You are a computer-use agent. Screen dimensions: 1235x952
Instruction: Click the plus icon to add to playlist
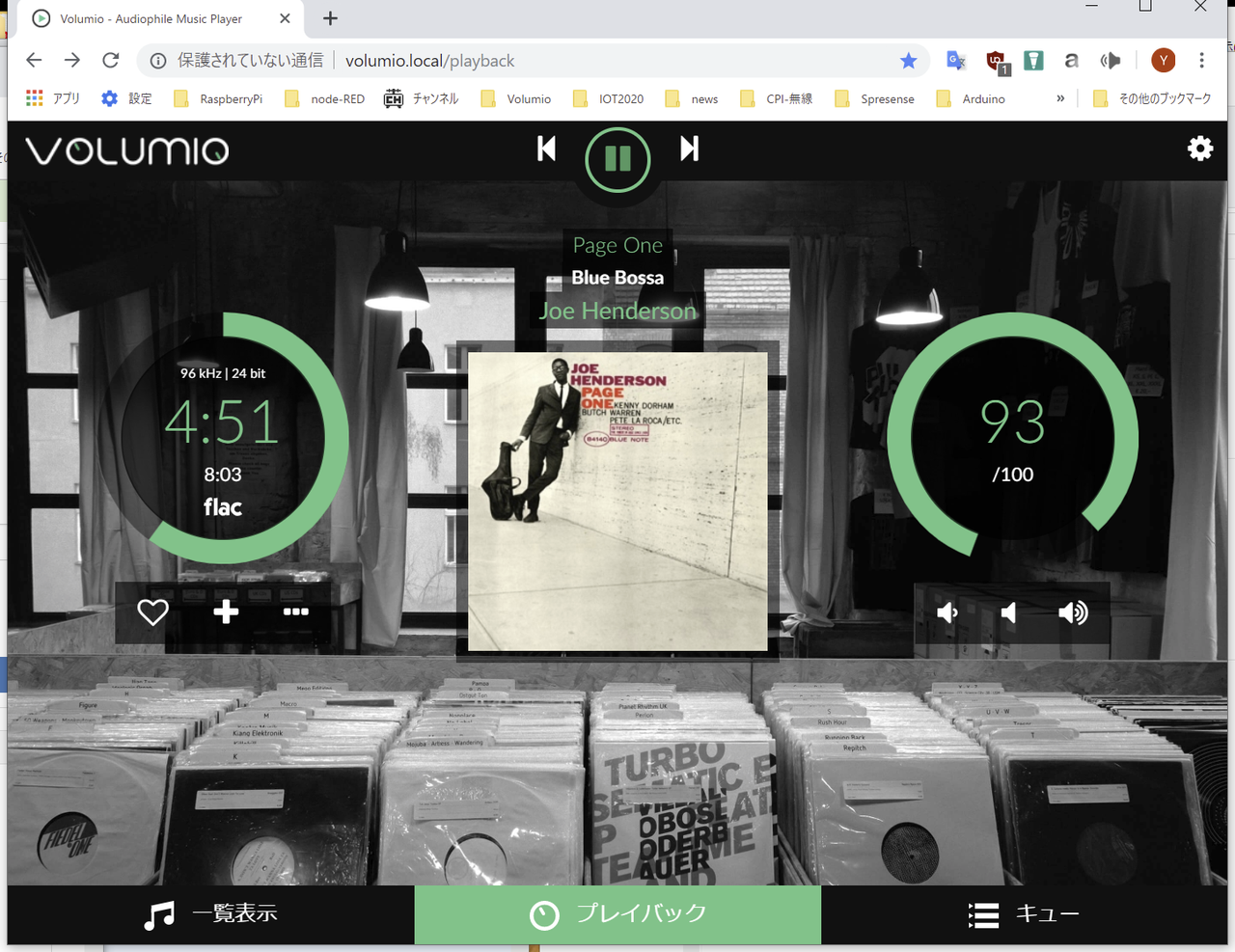[226, 612]
